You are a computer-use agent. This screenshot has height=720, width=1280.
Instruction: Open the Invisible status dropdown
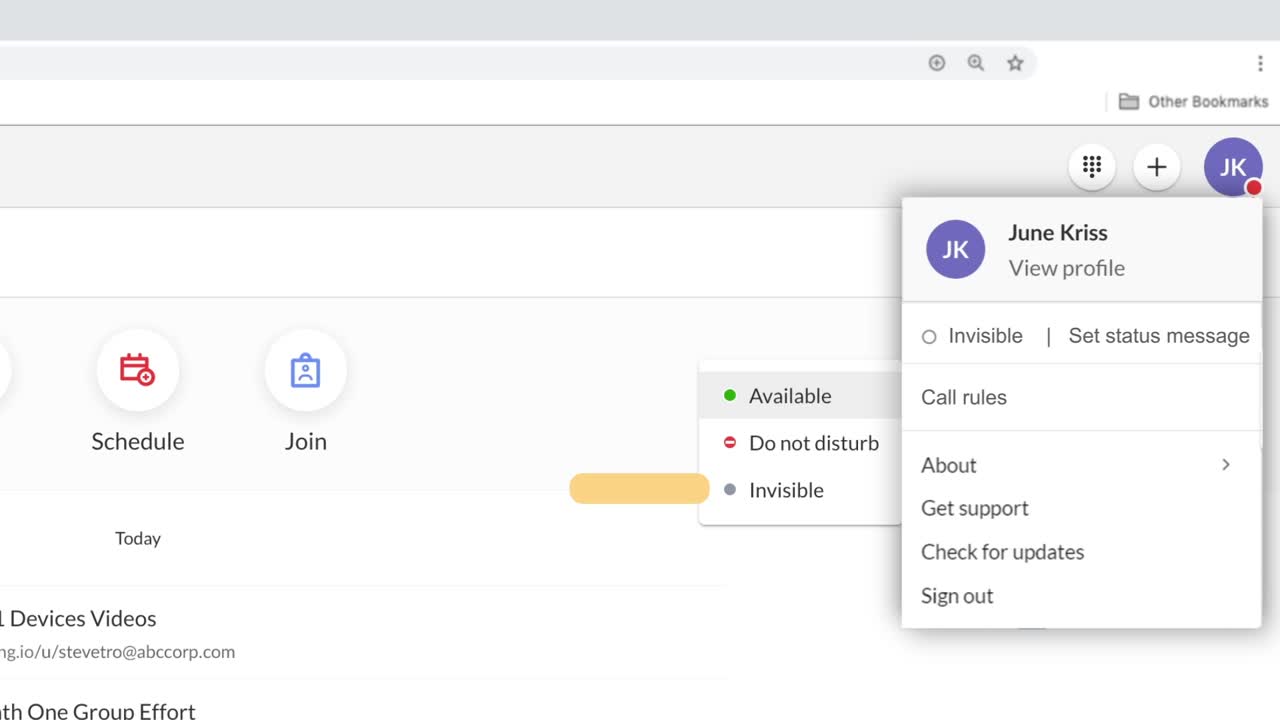tap(972, 336)
